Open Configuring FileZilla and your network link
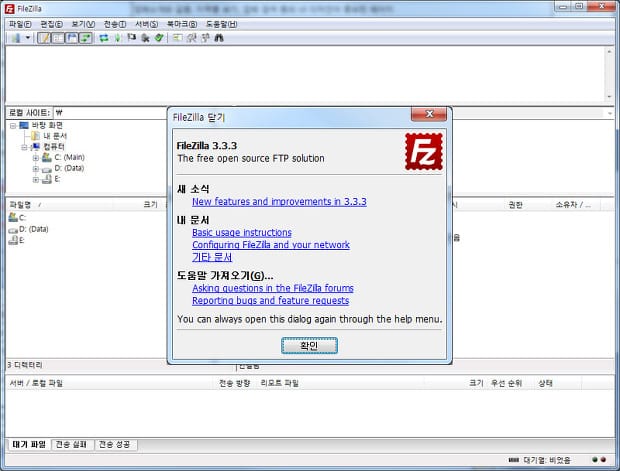620x471 pixels. [271, 245]
